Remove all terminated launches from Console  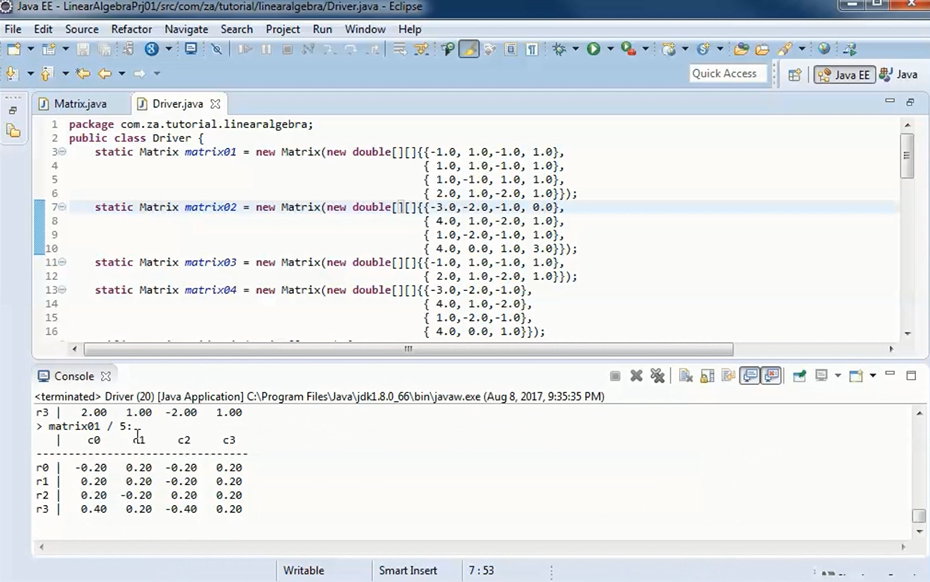click(x=657, y=375)
